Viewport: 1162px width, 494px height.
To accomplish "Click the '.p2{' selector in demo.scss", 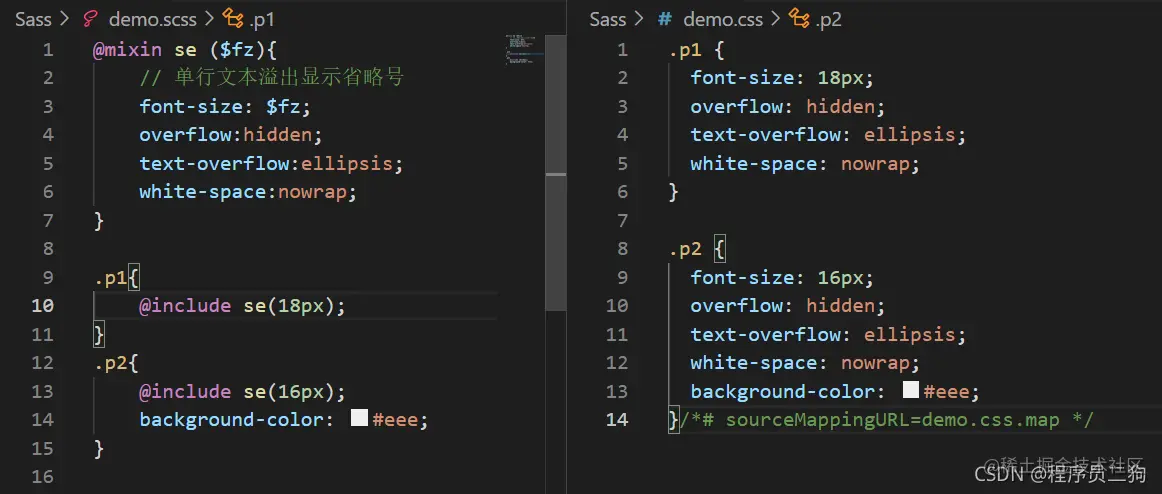I will pos(116,362).
